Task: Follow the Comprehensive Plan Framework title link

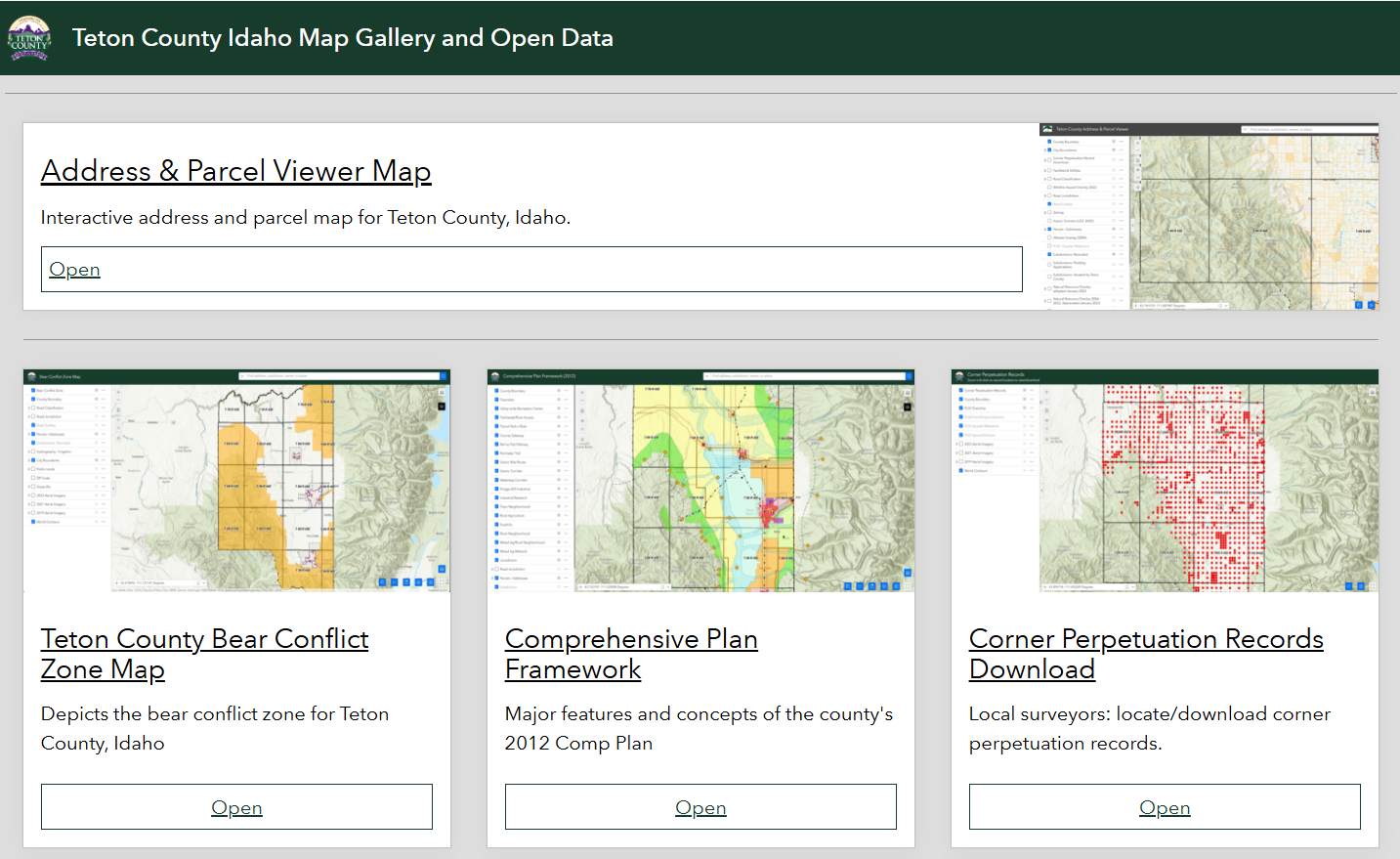Action: (631, 654)
